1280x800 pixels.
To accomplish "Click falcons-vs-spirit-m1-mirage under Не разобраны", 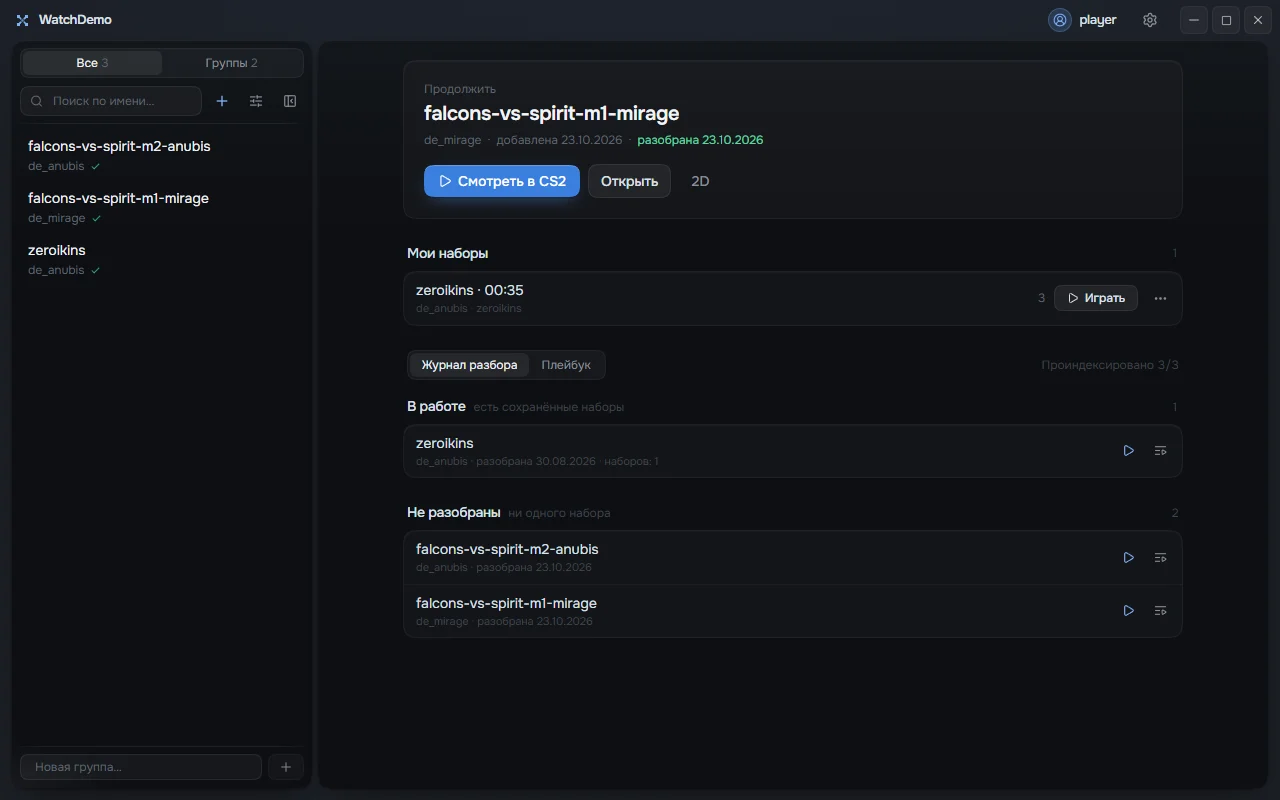I will point(793,610).
